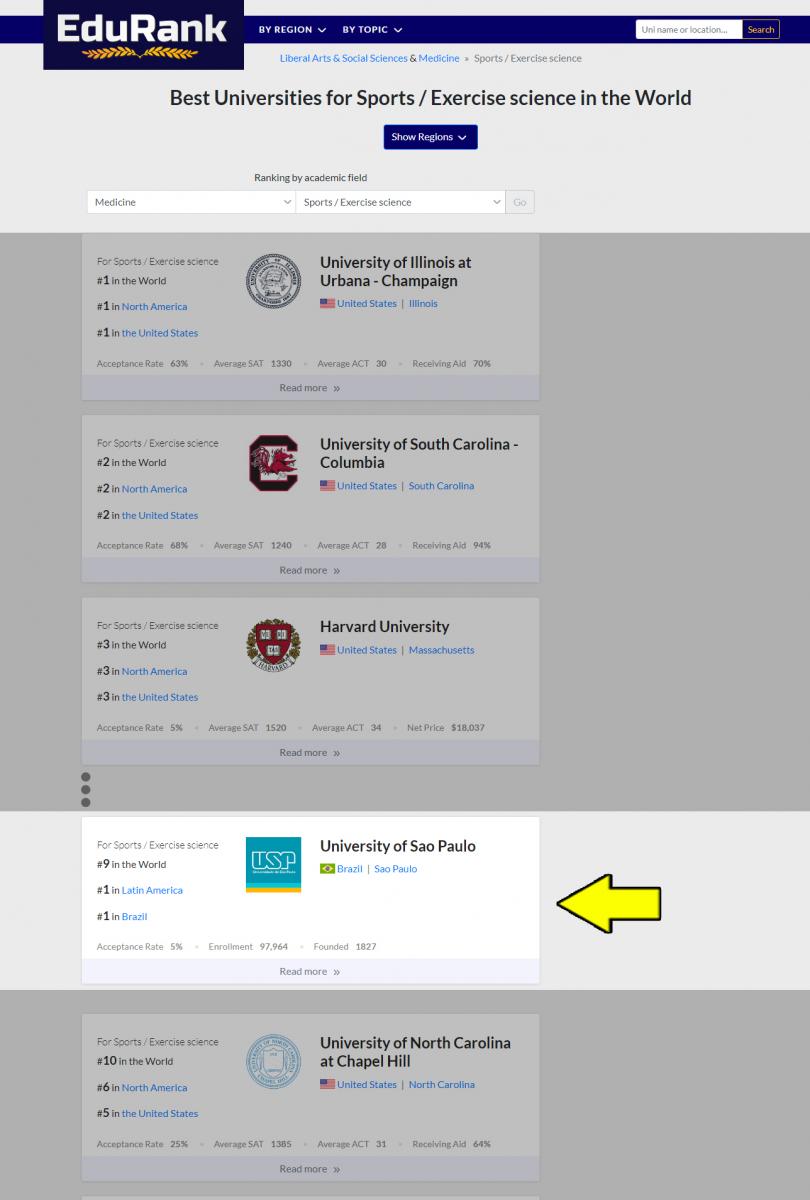The width and height of the screenshot is (810, 1200).
Task: Open the Sports / Exercise science subfield dropdown
Action: 400,202
